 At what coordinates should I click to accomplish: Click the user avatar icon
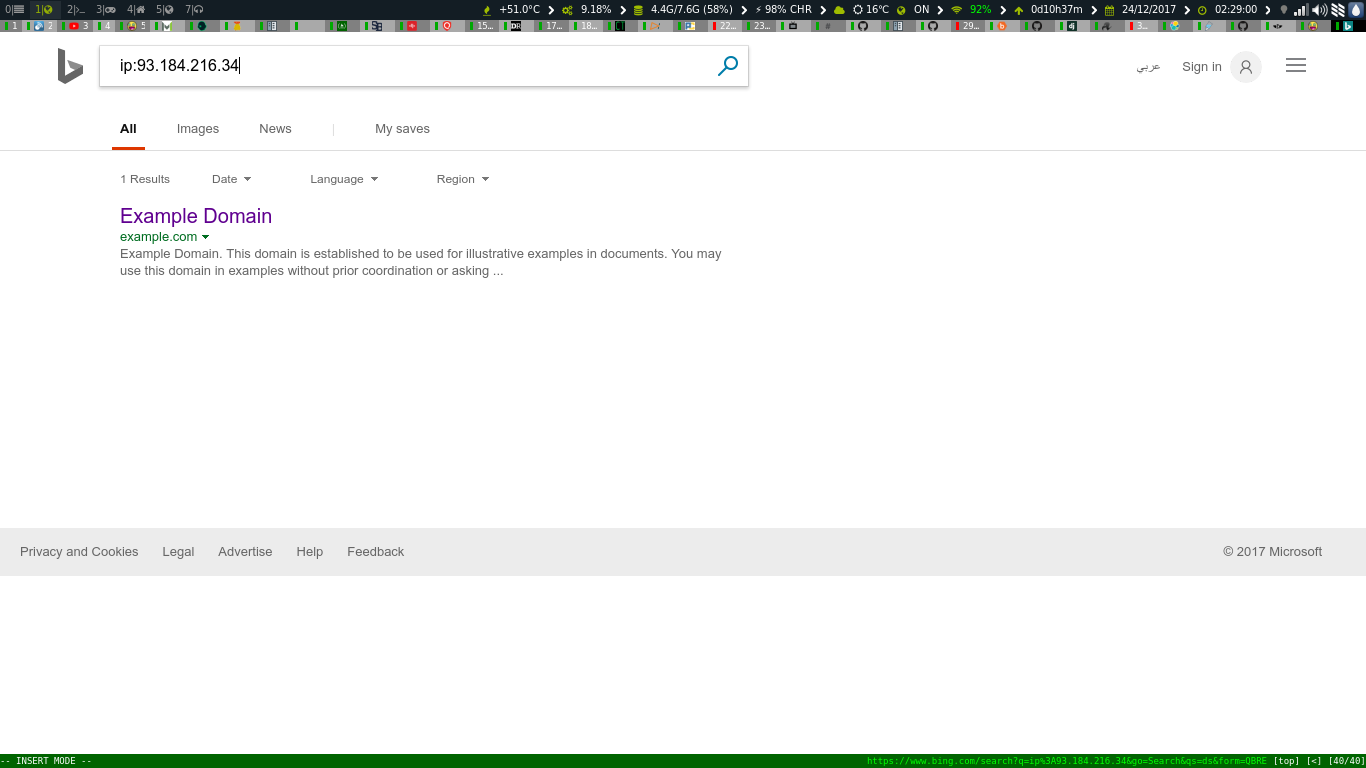pyautogui.click(x=1245, y=67)
